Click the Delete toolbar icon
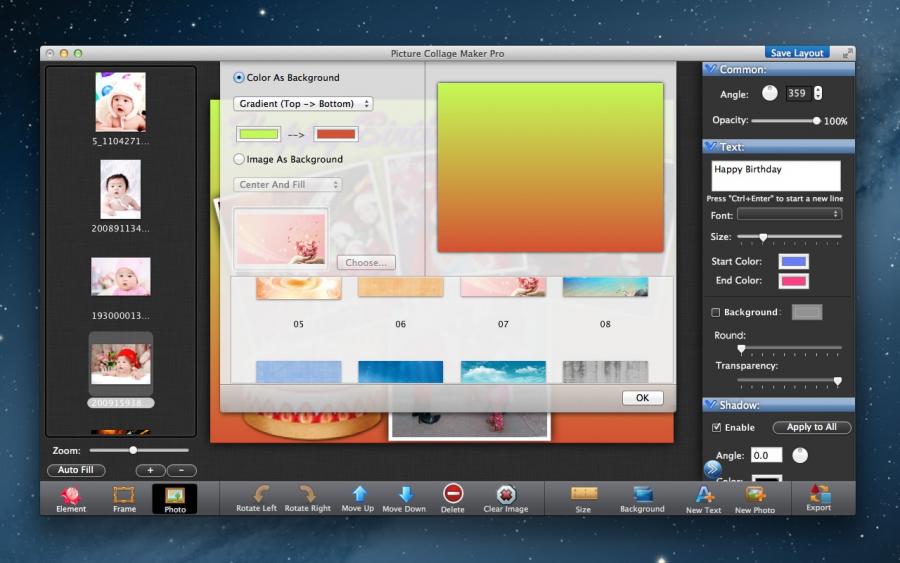The width and height of the screenshot is (900, 563). 453,494
